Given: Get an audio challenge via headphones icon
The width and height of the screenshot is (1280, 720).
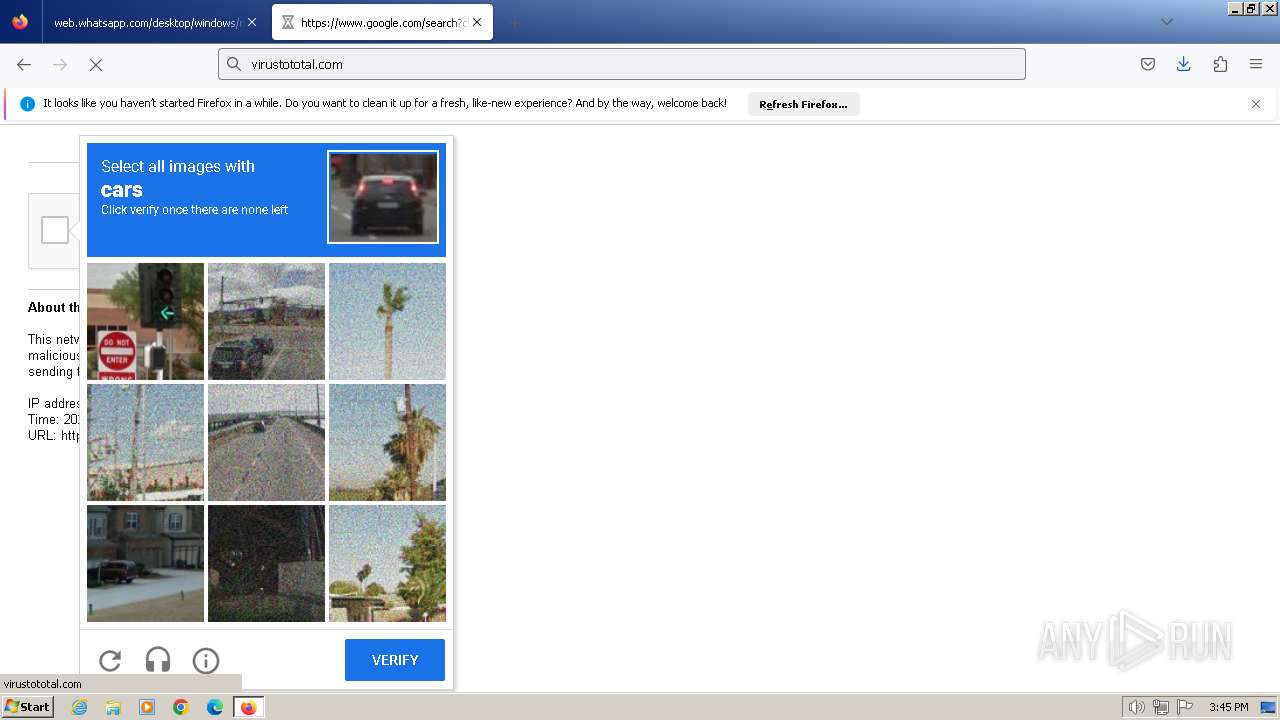Looking at the screenshot, I should (158, 660).
